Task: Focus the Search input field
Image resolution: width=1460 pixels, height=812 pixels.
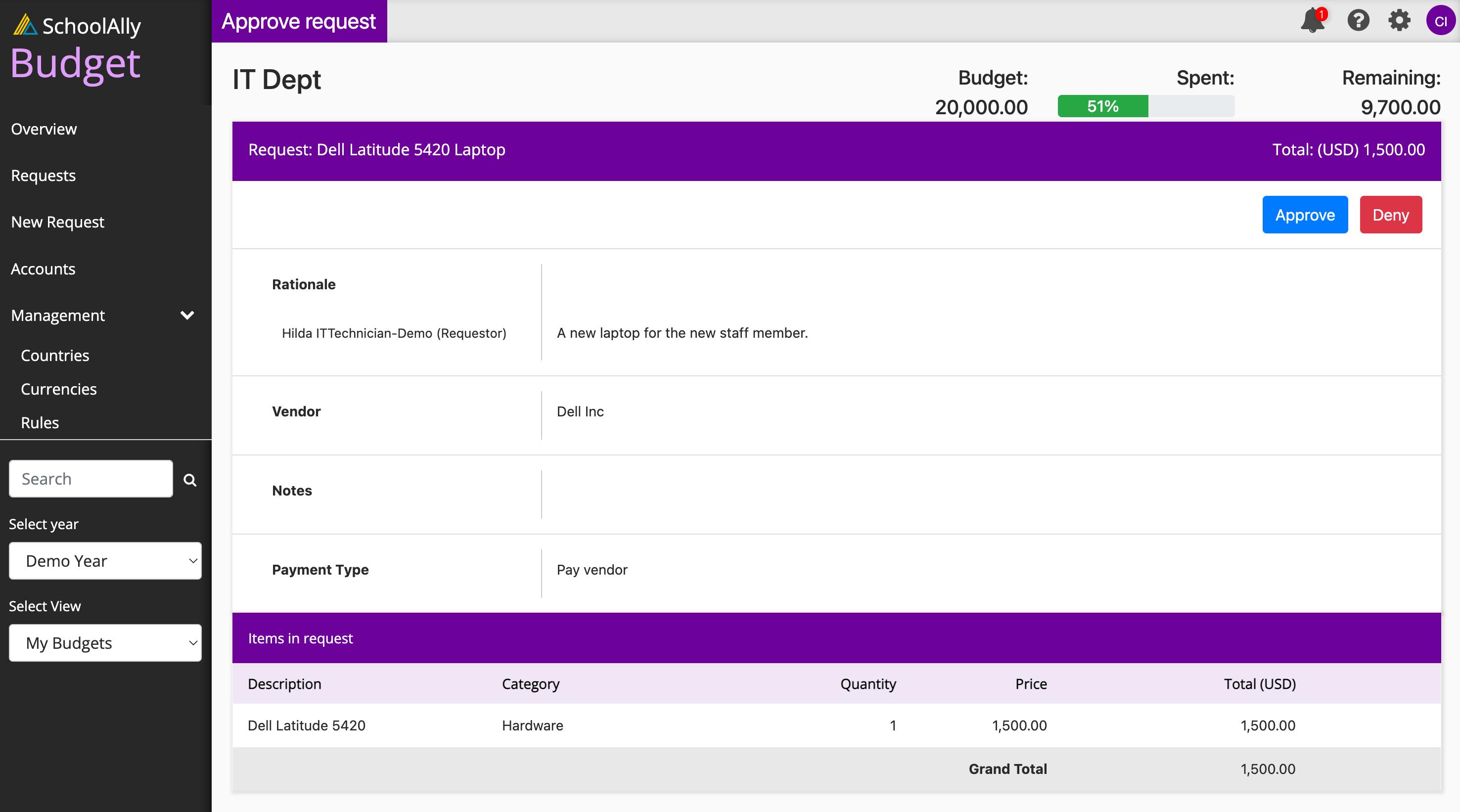Action: tap(91, 479)
